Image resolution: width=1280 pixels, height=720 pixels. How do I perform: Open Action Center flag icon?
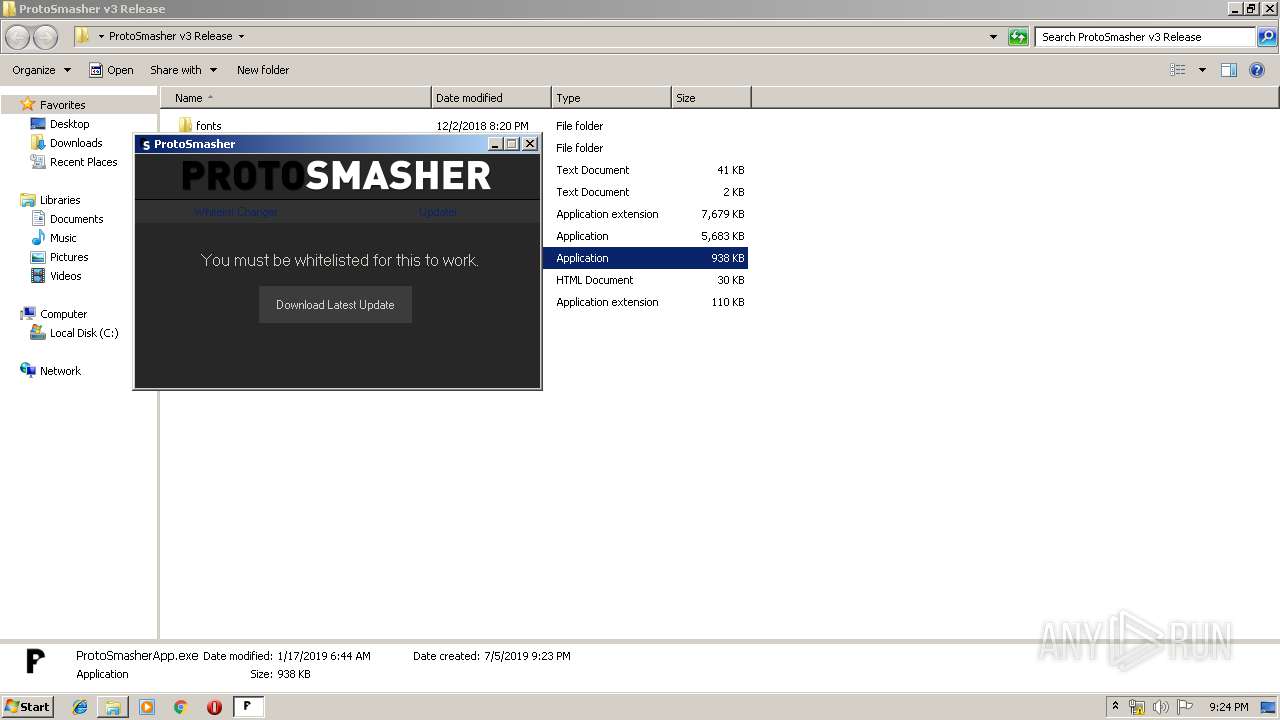1185,707
